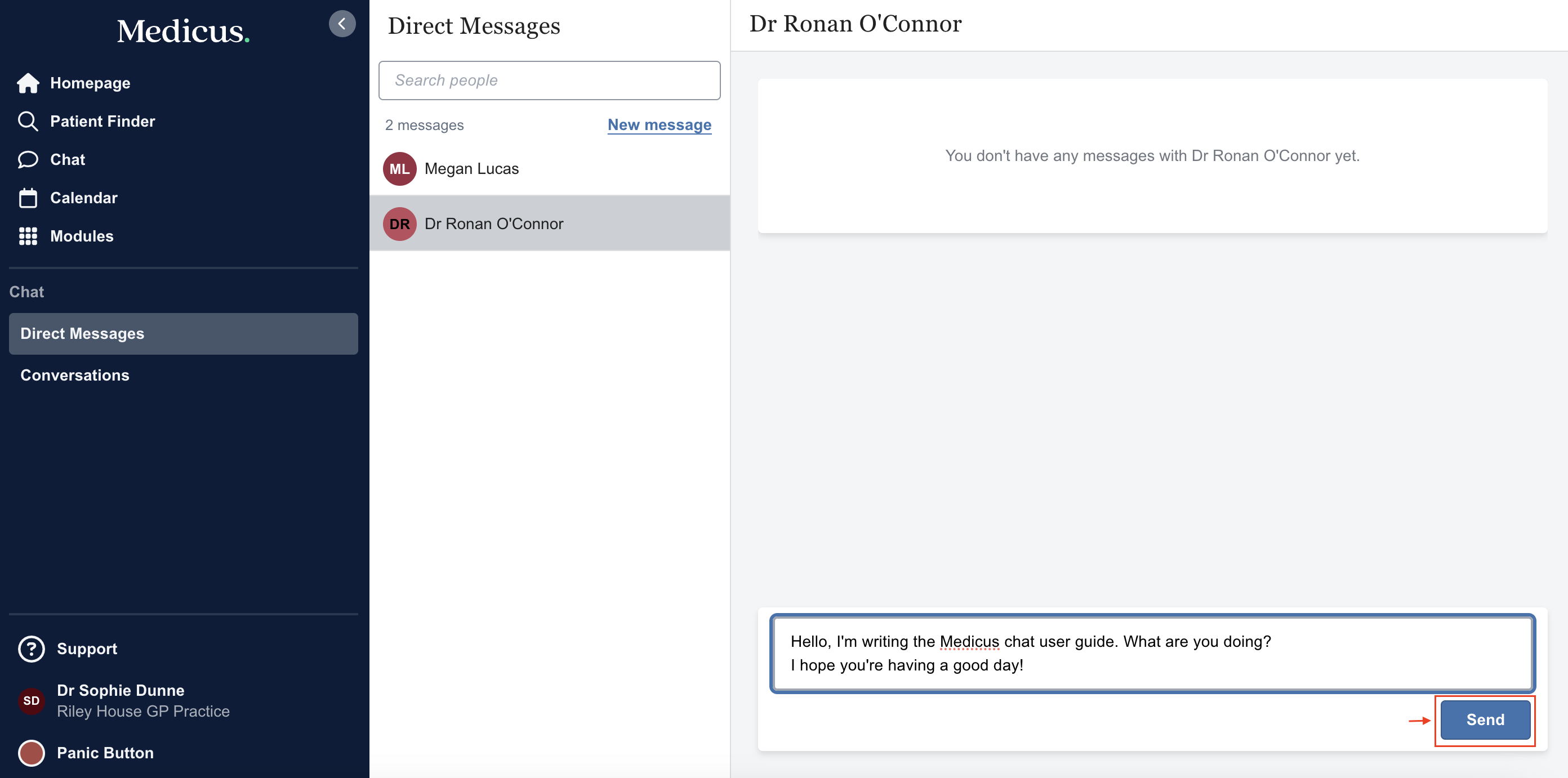Collapse the sidebar with chevron arrow
The image size is (1568, 778).
pyautogui.click(x=342, y=24)
